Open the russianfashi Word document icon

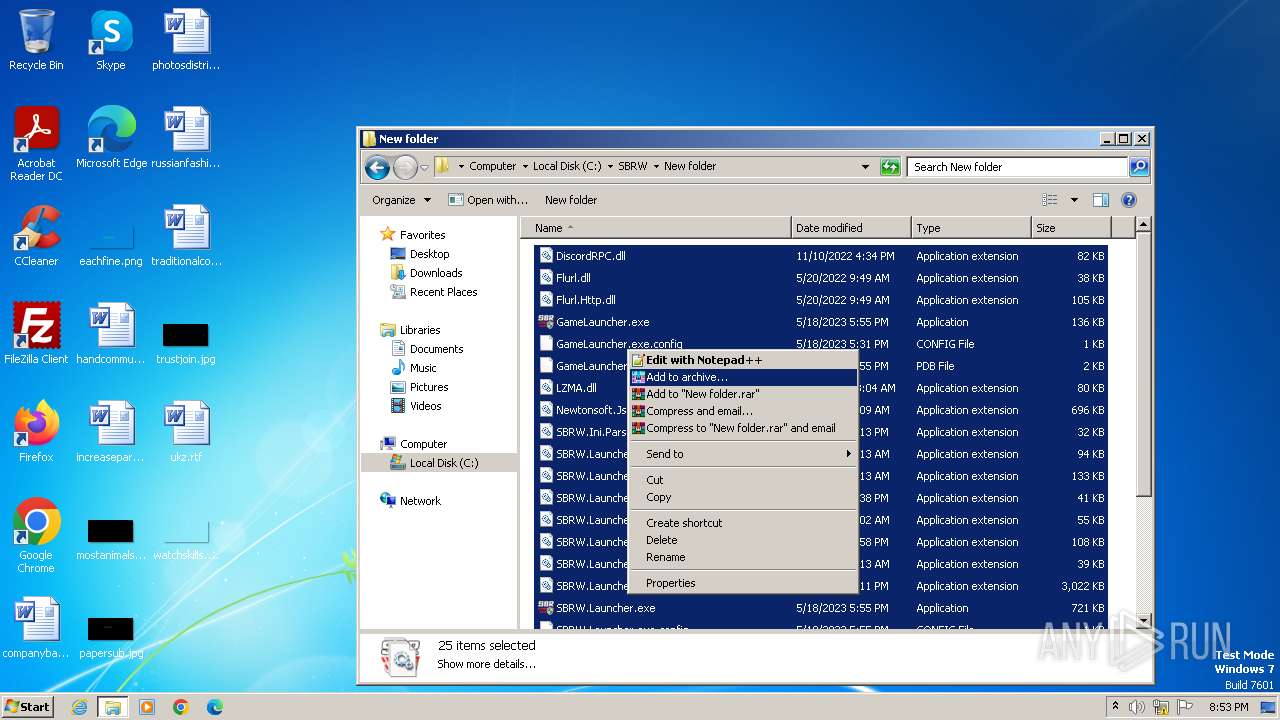(x=186, y=138)
